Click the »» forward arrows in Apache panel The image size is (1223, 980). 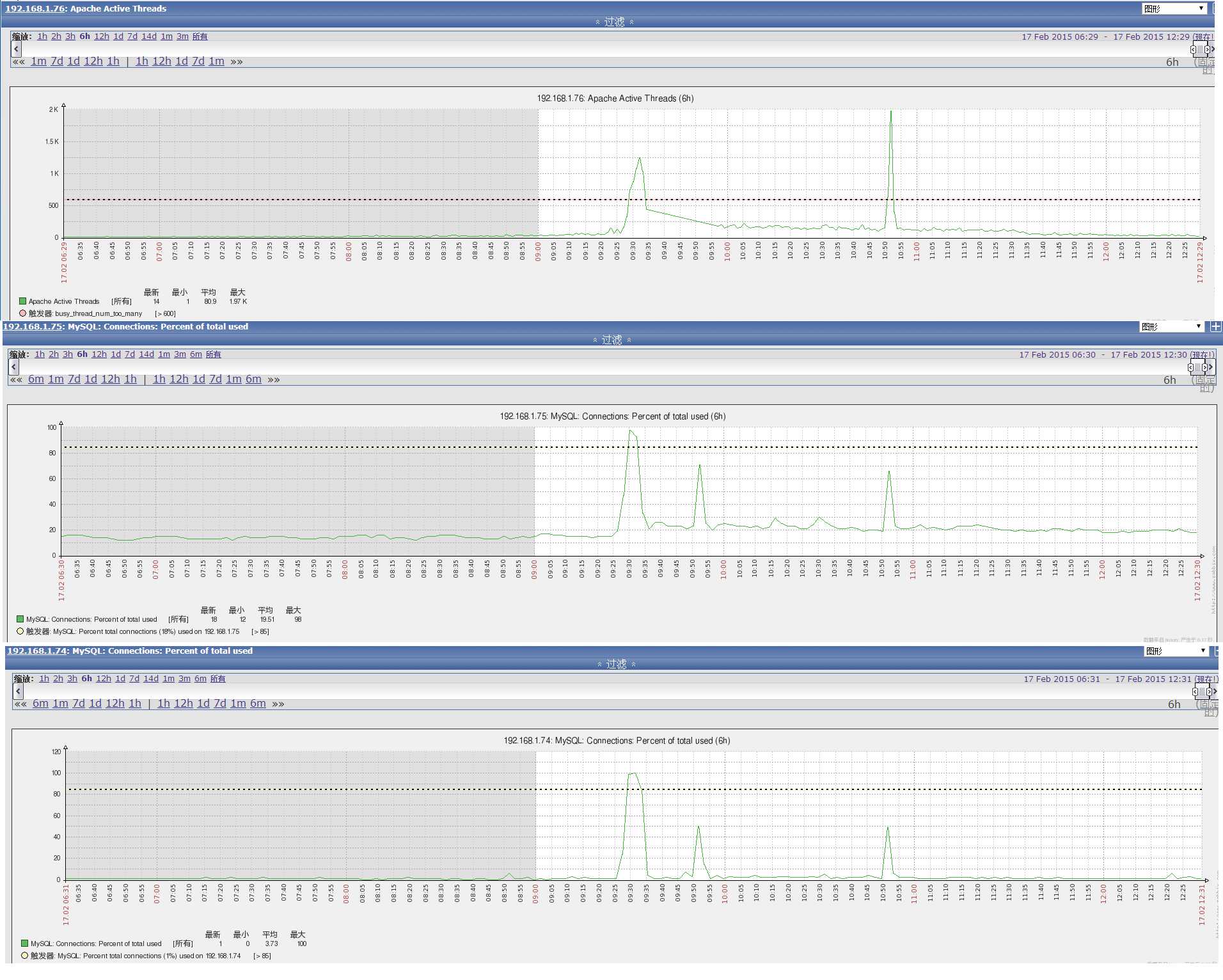coord(237,62)
